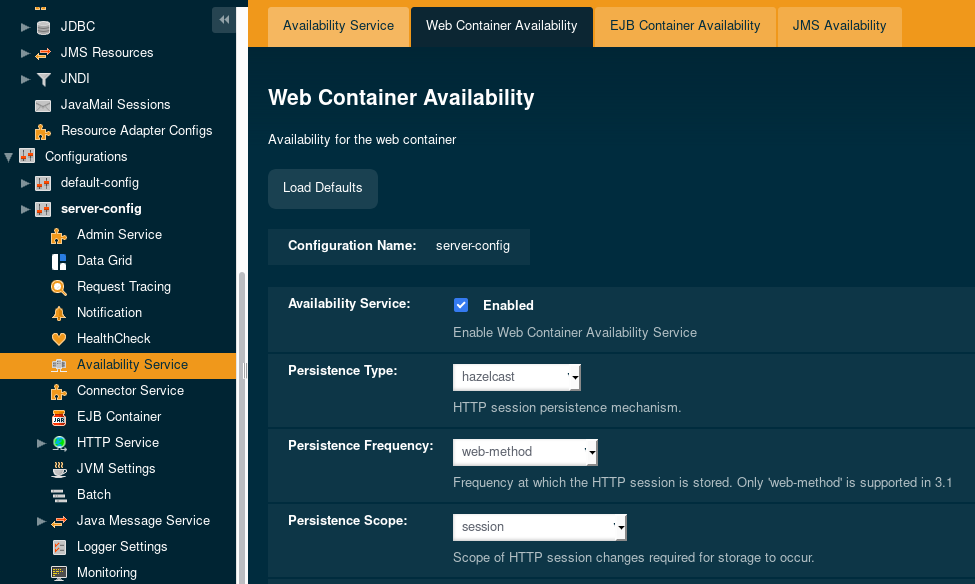Click the default-config icon

(x=43, y=183)
